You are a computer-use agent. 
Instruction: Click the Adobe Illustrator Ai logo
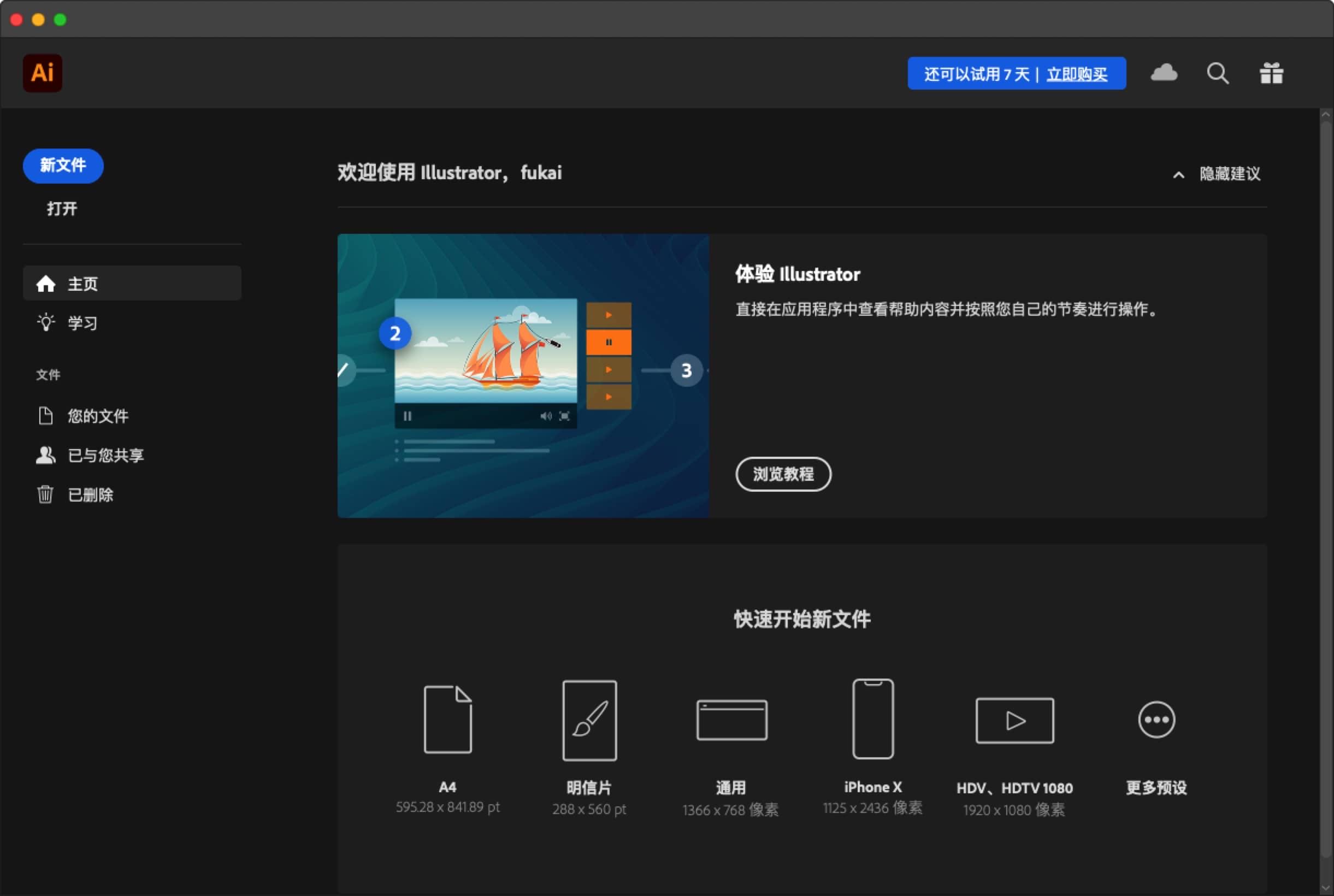(42, 73)
